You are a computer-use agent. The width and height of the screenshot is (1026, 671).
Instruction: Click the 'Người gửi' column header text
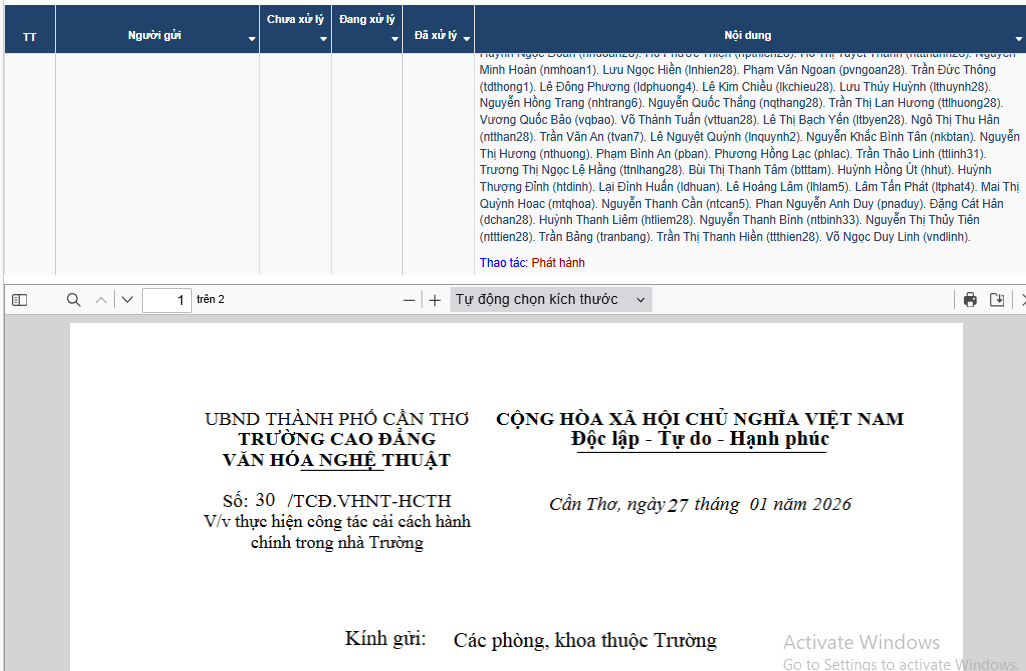click(154, 36)
